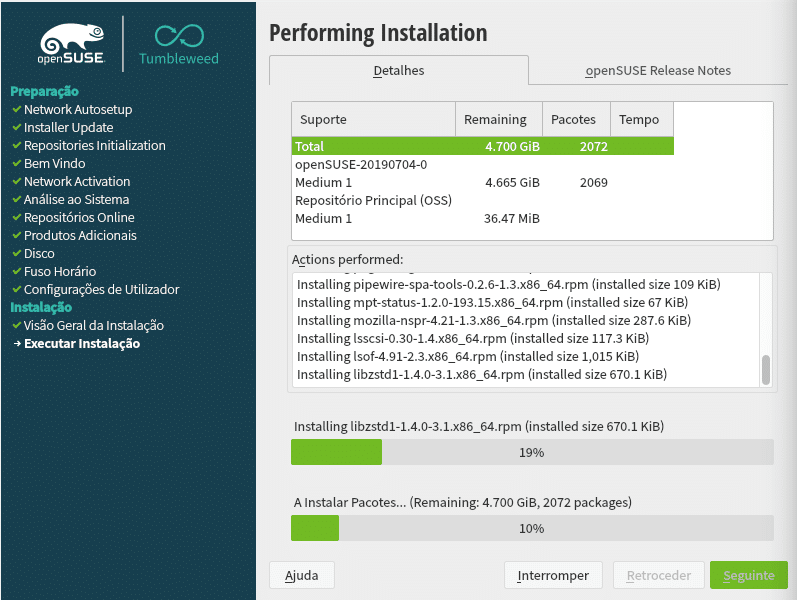Screen dimensions: 797x600
Task: Click the Bem Vindo step label
Action: 54,163
